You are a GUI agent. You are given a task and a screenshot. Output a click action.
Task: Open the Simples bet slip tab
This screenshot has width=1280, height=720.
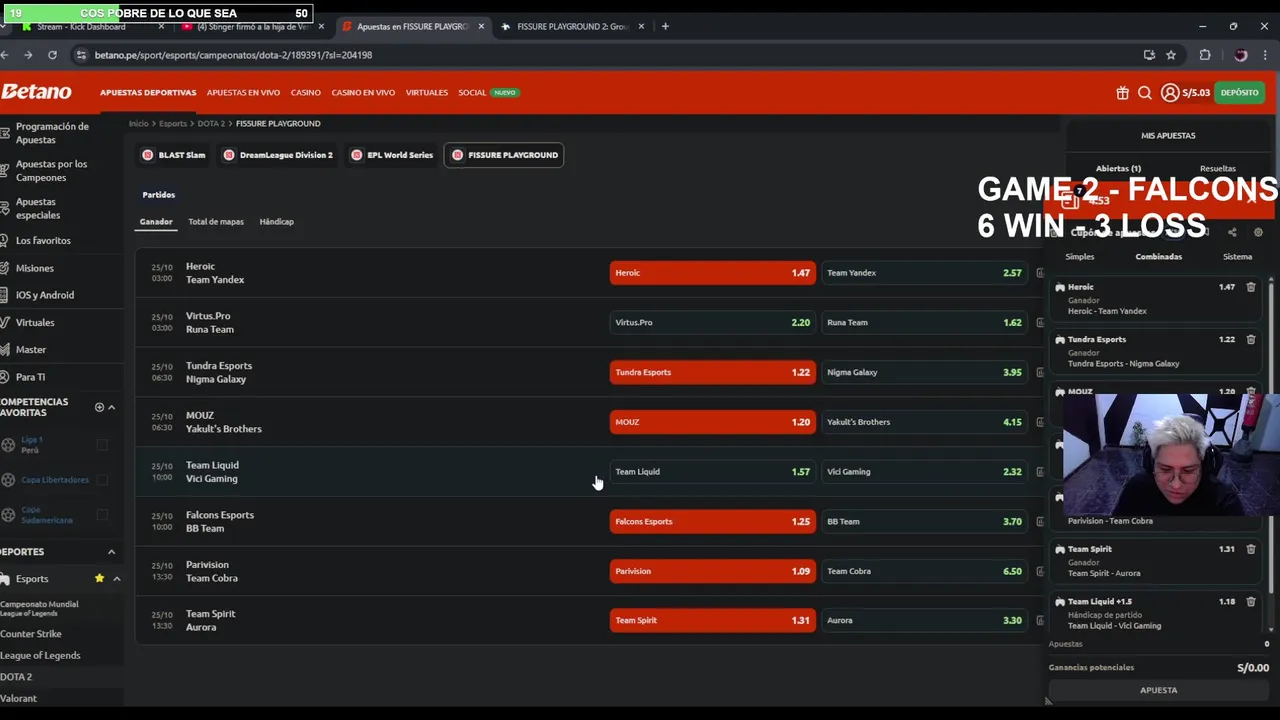click(x=1080, y=257)
